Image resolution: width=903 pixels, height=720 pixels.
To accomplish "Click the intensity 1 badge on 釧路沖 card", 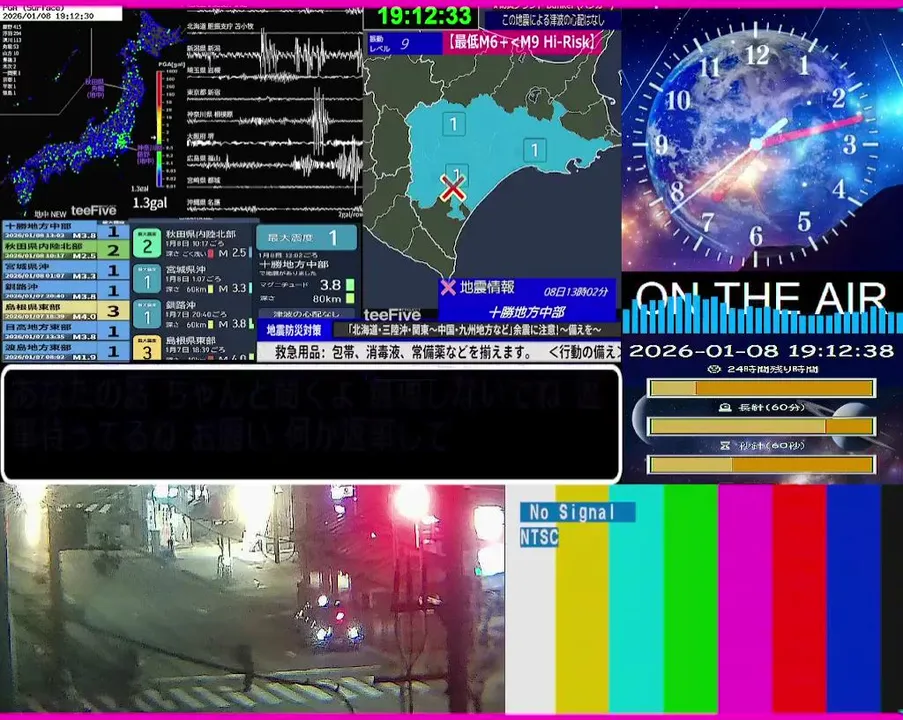I will (x=147, y=316).
